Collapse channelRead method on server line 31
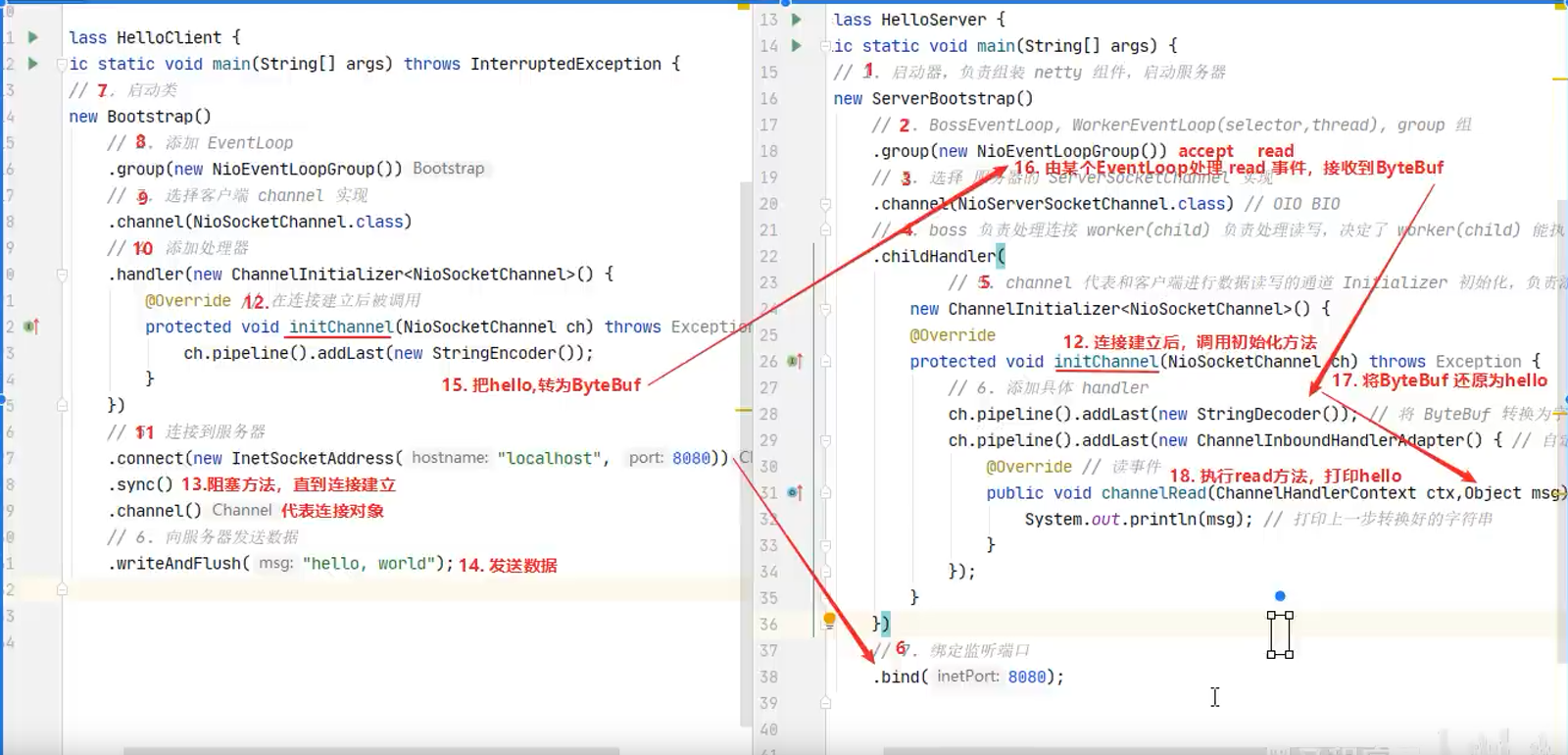 click(825, 493)
